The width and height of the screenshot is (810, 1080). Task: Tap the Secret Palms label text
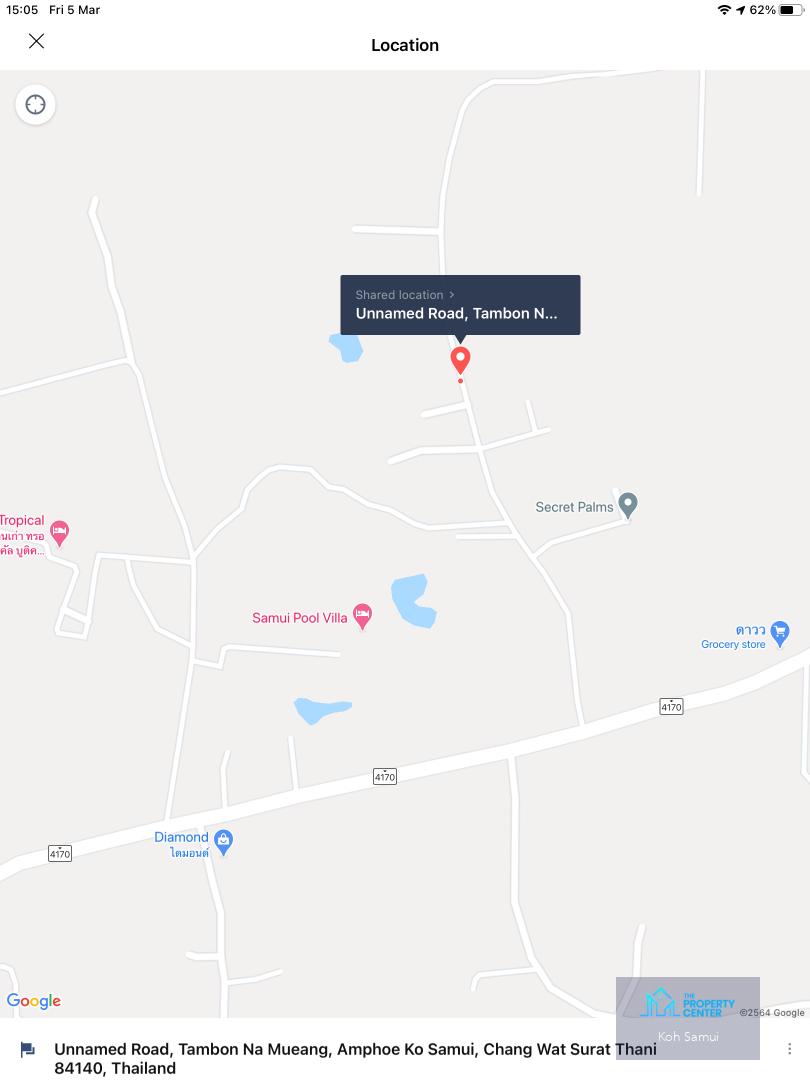tap(574, 507)
